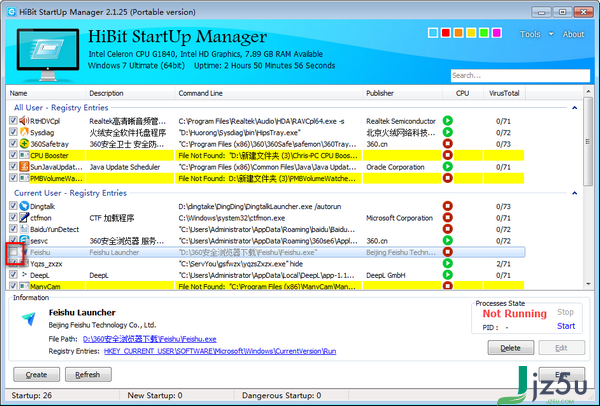Untick the Dingtalk startup checkbox
600x406 pixels.
(13, 206)
